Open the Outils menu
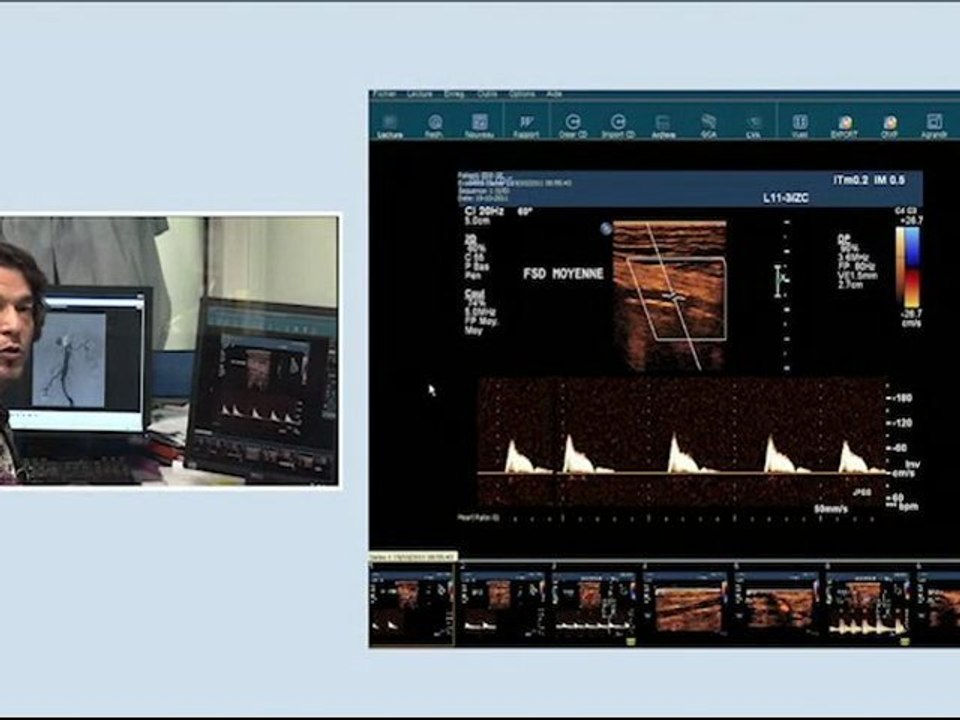The height and width of the screenshot is (720, 960). pos(487,94)
